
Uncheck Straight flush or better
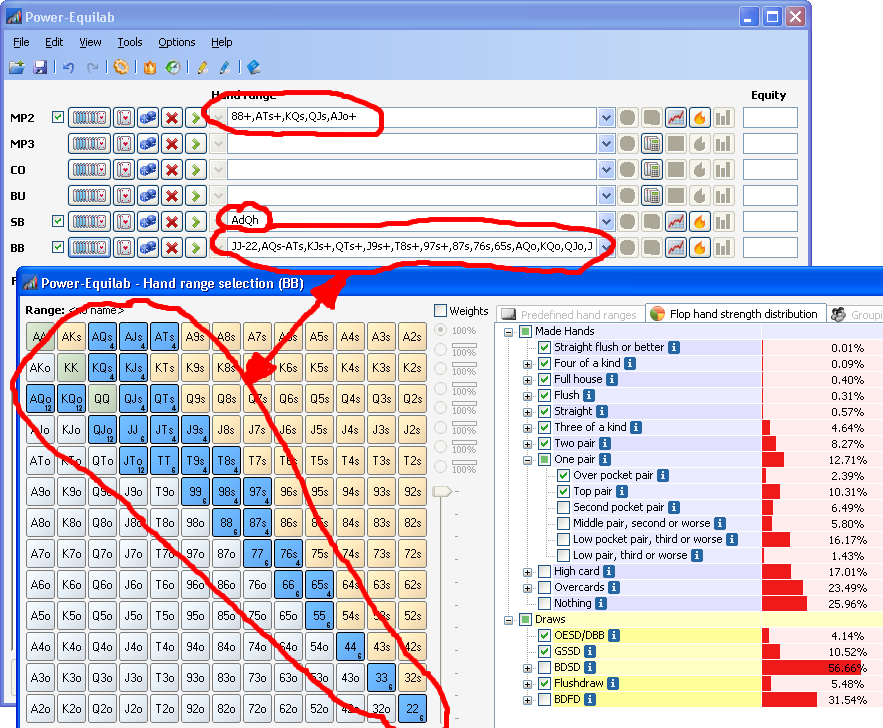tap(544, 347)
